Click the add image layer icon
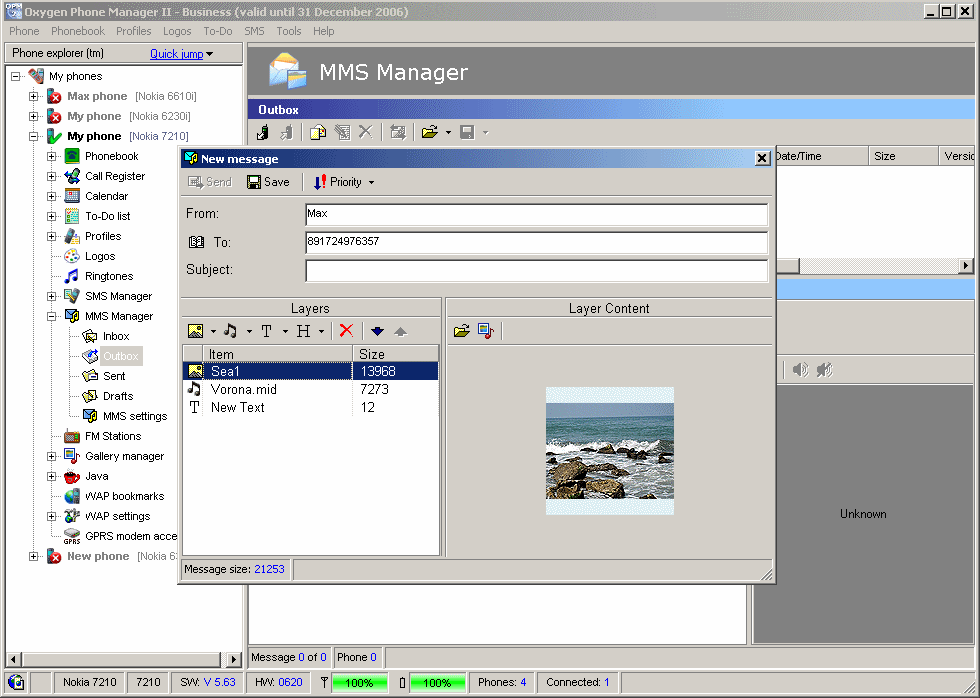The image size is (980, 698). (196, 331)
